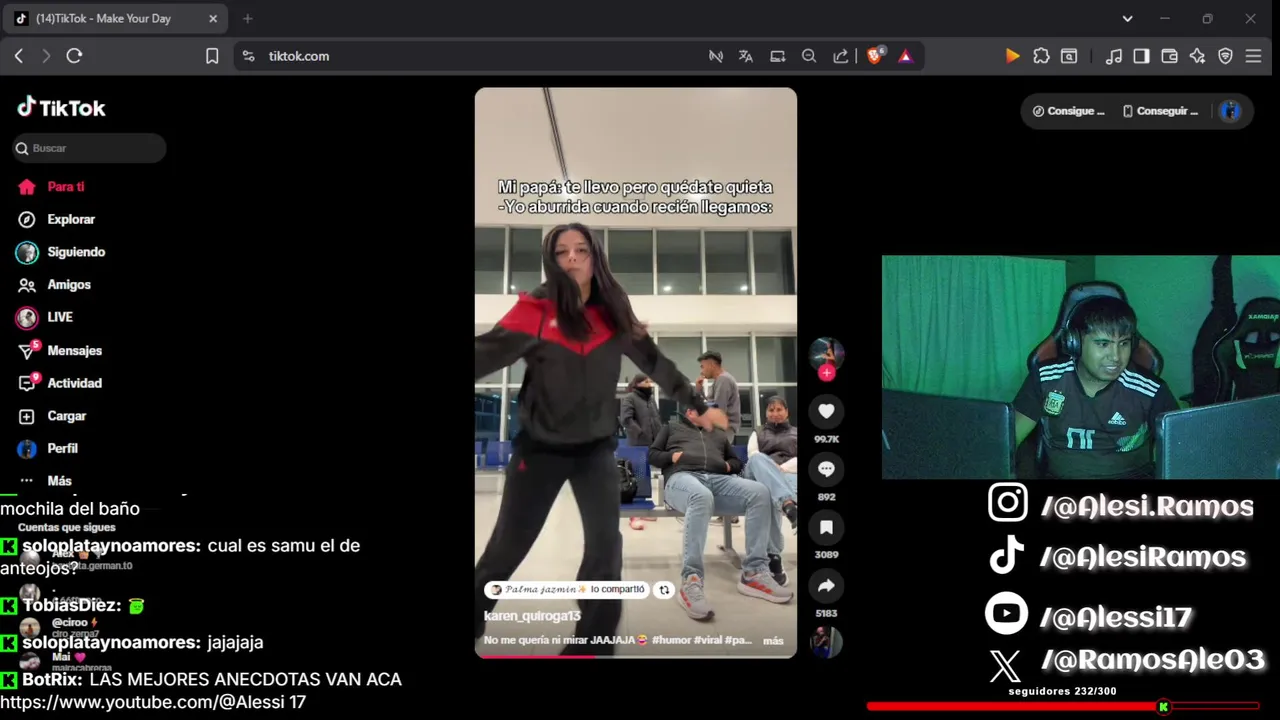Click the first 'Consigue ...' header button
This screenshot has height=720, width=1280.
pyautogui.click(x=1068, y=111)
